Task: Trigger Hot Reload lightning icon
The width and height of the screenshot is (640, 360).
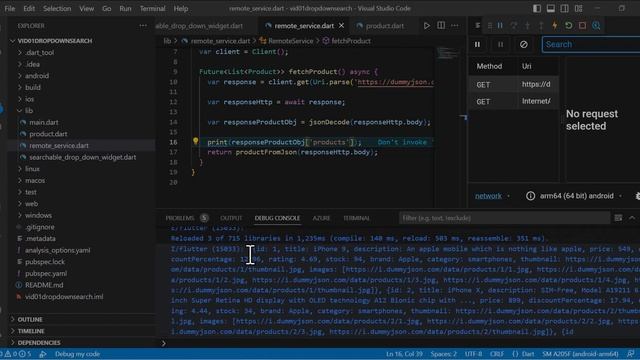Action: click(555, 25)
